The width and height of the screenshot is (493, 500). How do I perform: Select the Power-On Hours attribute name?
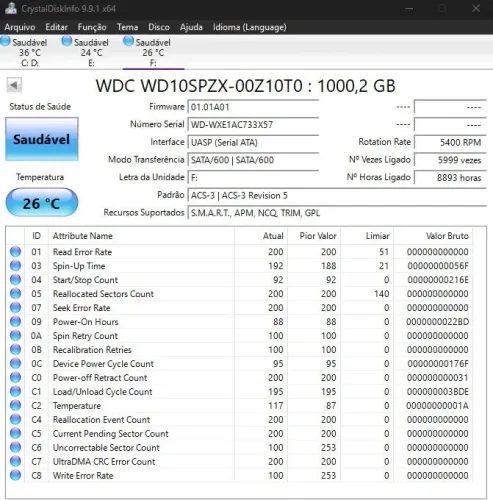coord(86,322)
